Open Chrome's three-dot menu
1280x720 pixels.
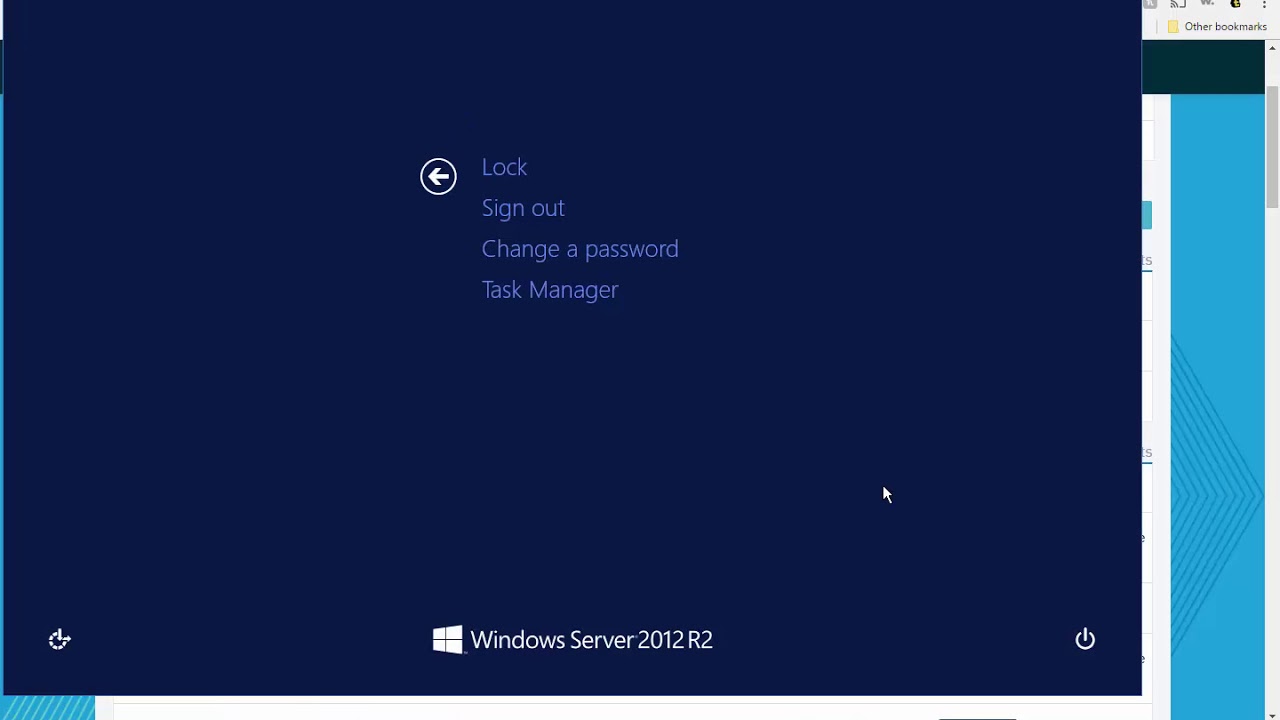(x=1264, y=4)
